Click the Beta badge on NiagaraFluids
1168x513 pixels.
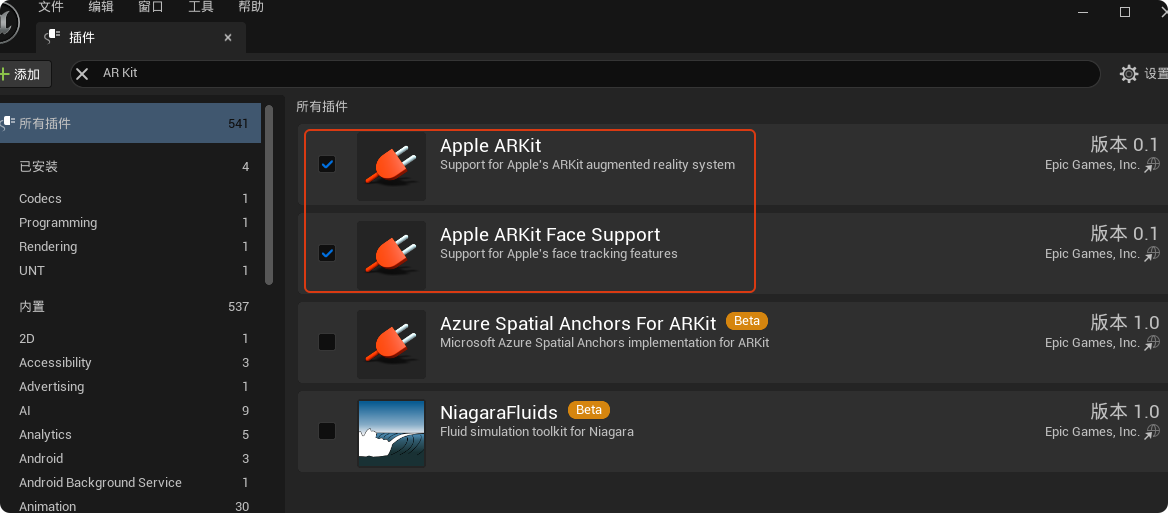588,410
